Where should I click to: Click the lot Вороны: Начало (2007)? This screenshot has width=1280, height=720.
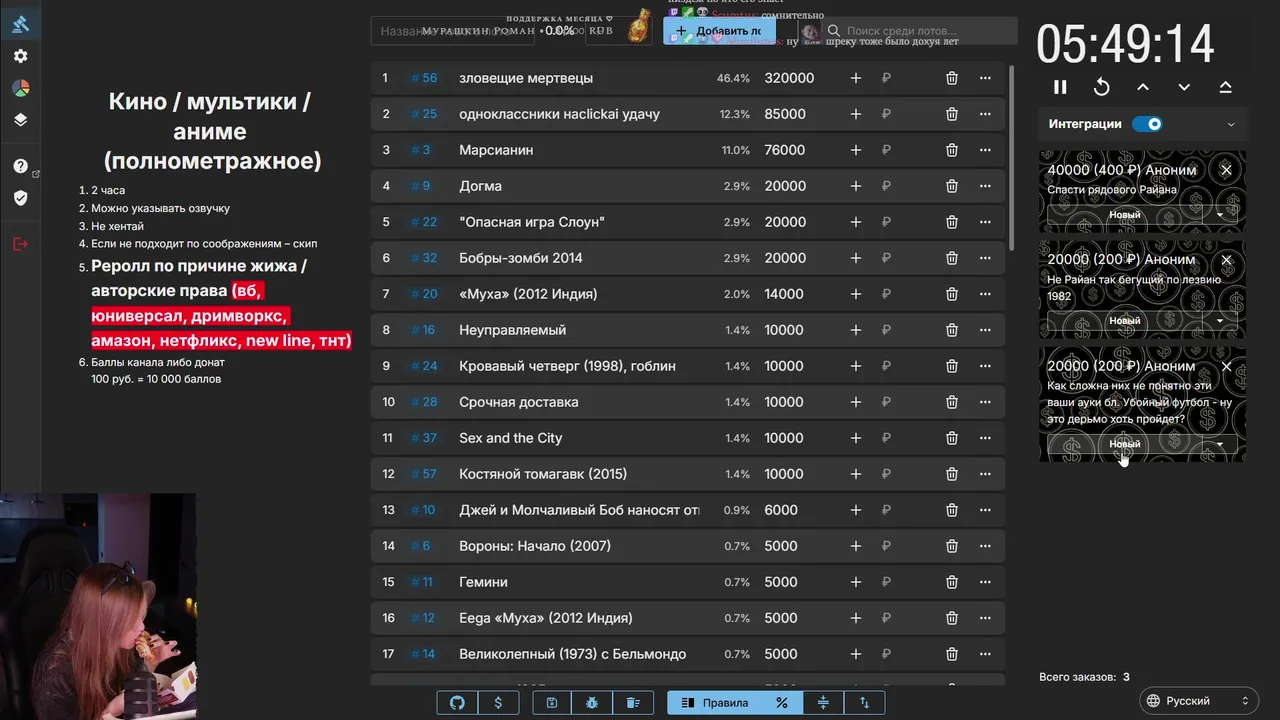pyautogui.click(x=535, y=546)
